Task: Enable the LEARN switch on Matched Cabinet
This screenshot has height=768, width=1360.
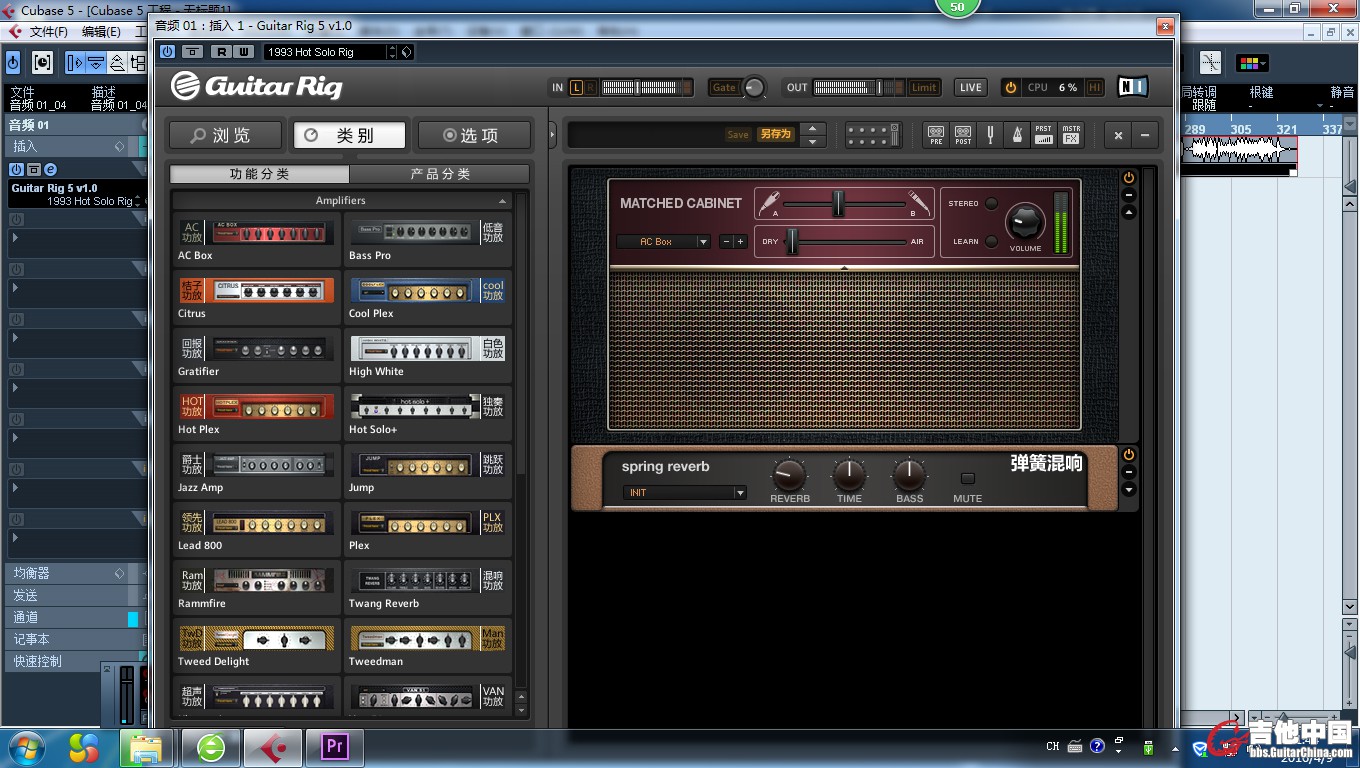Action: tap(991, 242)
